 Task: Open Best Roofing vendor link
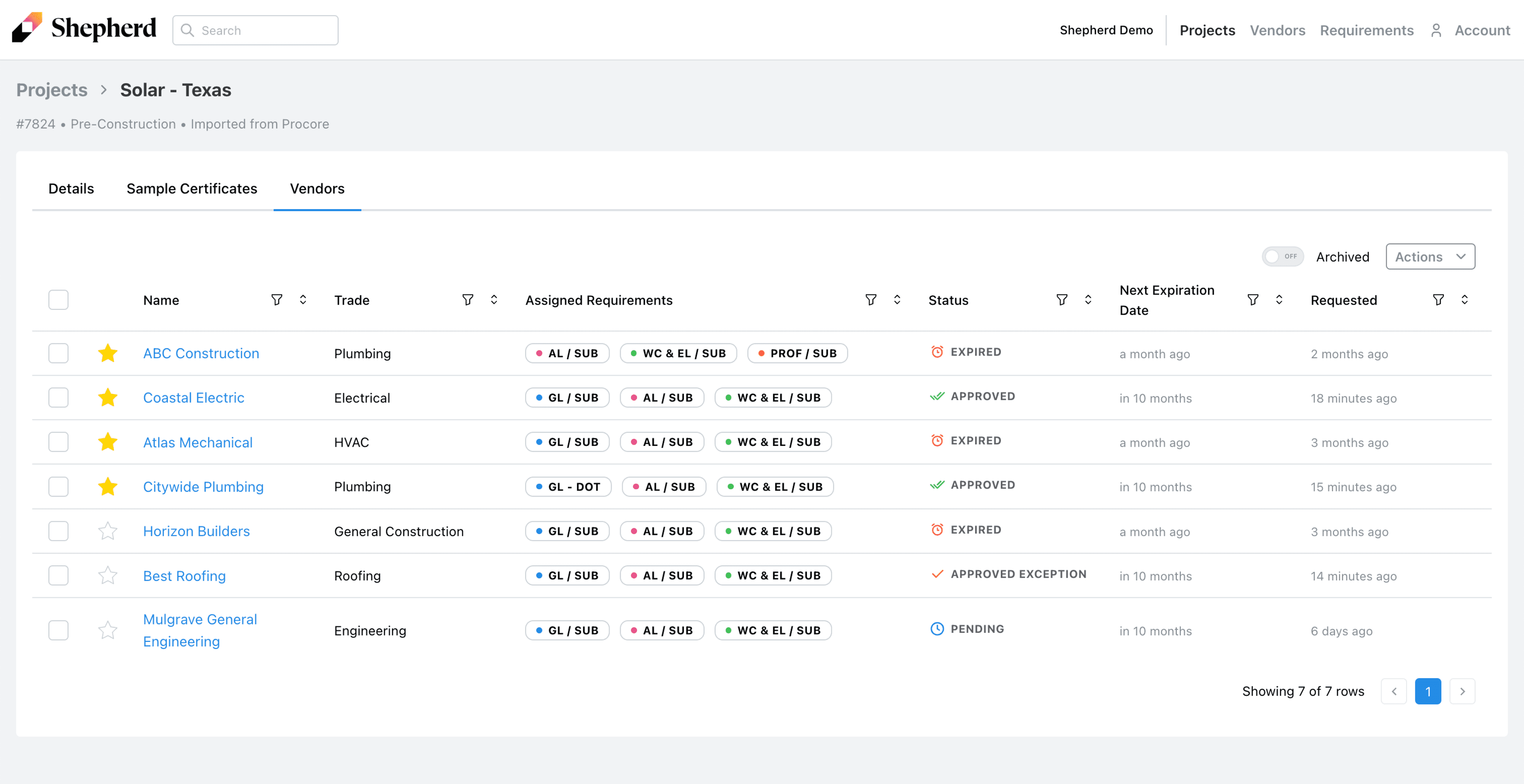[185, 575]
